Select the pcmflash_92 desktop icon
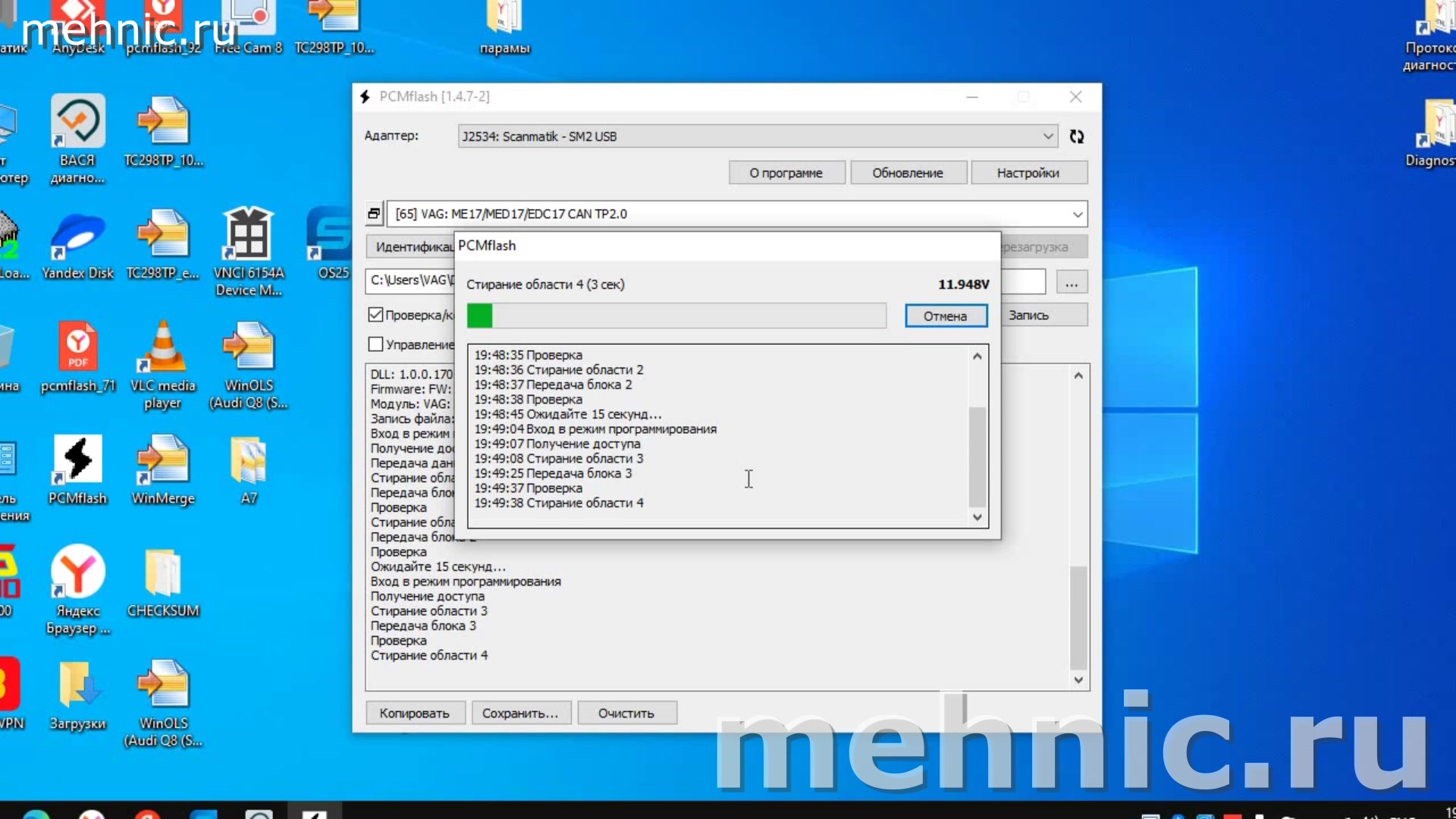Viewport: 1456px width, 819px height. (163, 29)
